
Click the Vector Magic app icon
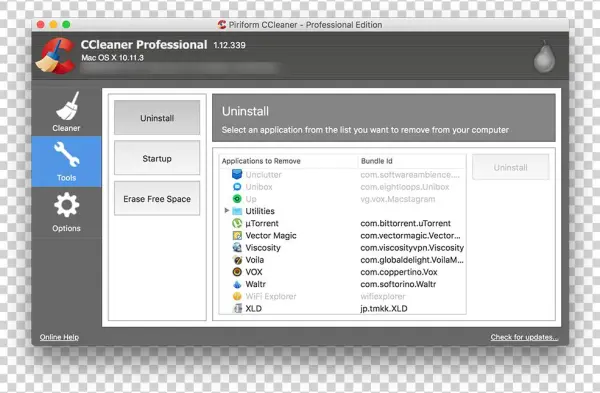(x=237, y=235)
